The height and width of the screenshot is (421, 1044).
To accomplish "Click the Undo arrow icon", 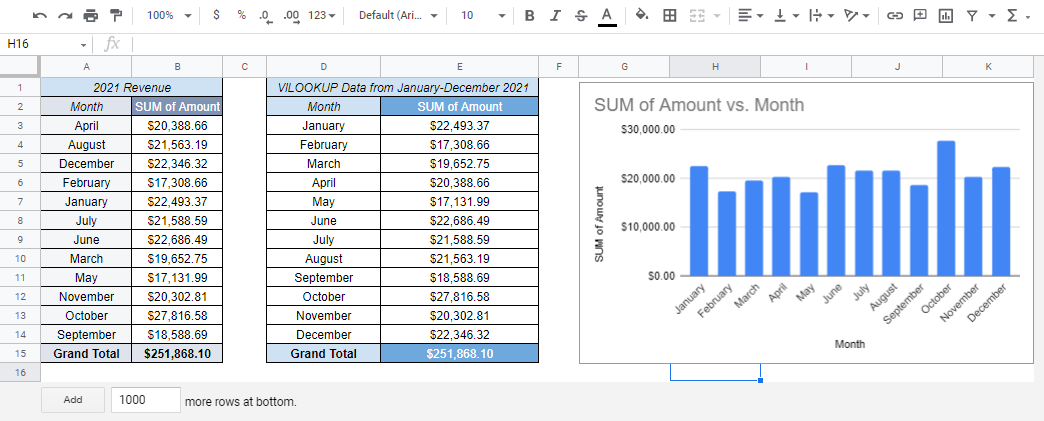I will (x=39, y=16).
